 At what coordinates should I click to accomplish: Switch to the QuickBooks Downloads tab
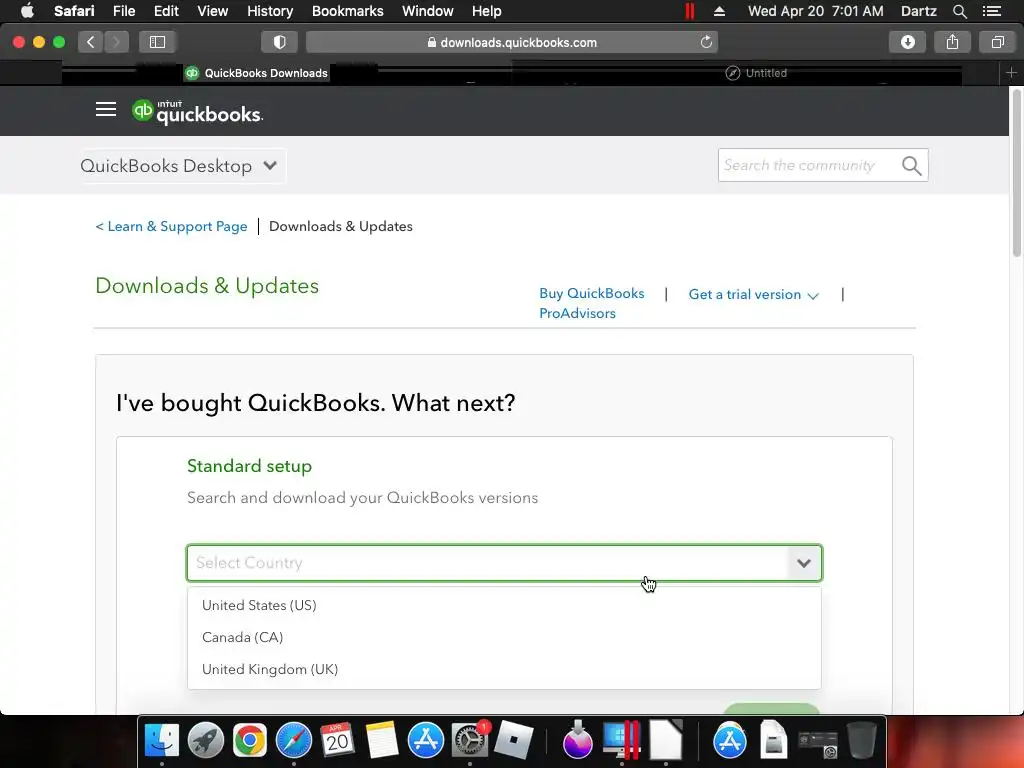[x=257, y=73]
